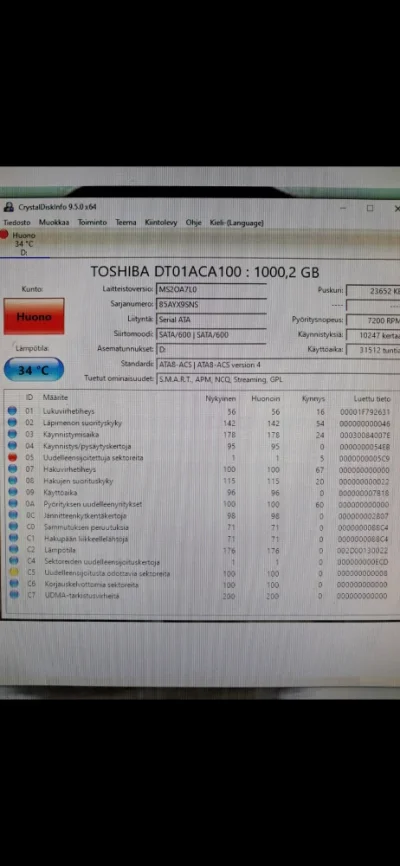Image resolution: width=400 pixels, height=866 pixels.
Task: Click status dot for C7 UDMA-tarkistusvirheitä
Action: [13, 596]
